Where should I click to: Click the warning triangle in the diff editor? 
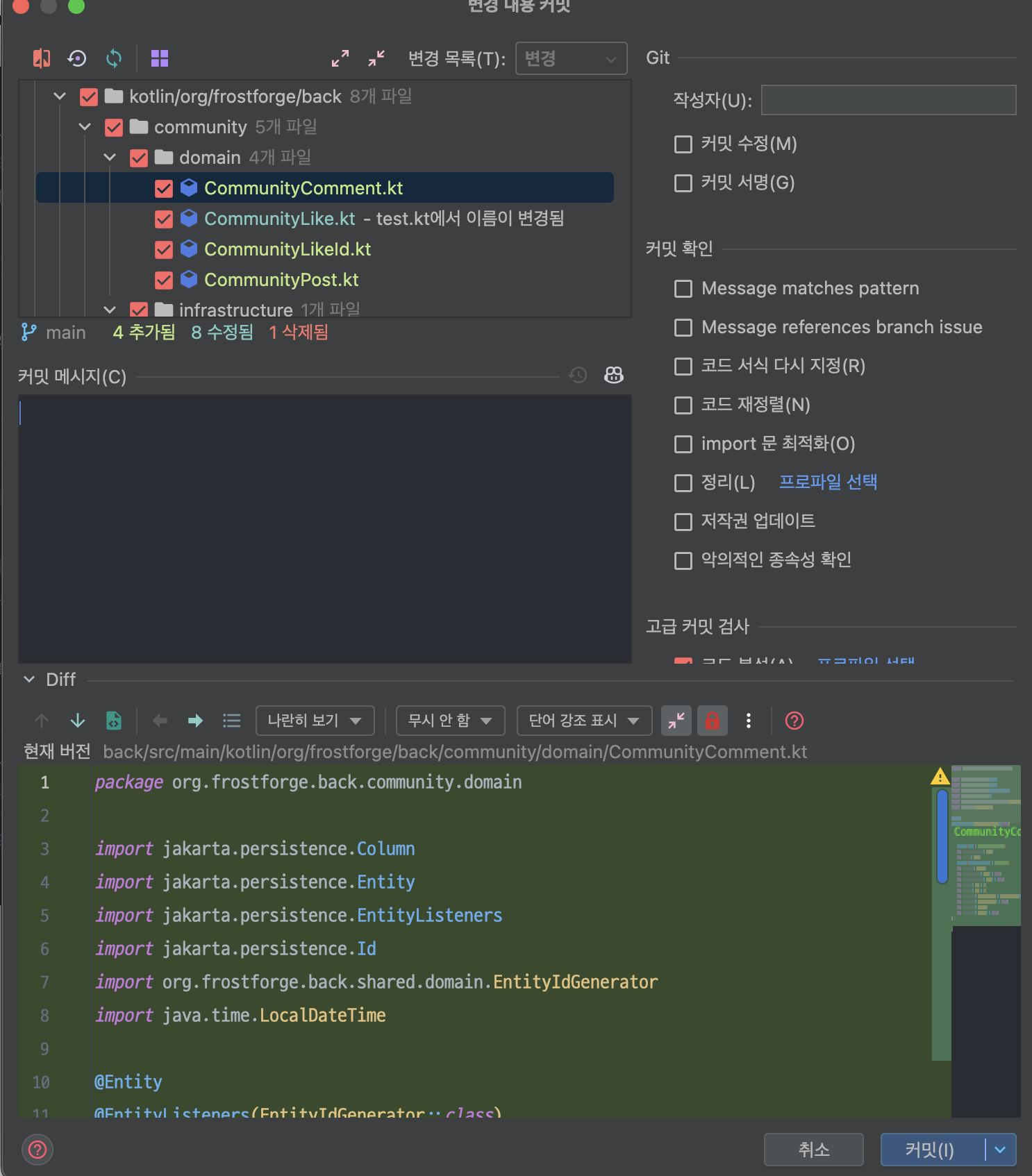pos(940,776)
